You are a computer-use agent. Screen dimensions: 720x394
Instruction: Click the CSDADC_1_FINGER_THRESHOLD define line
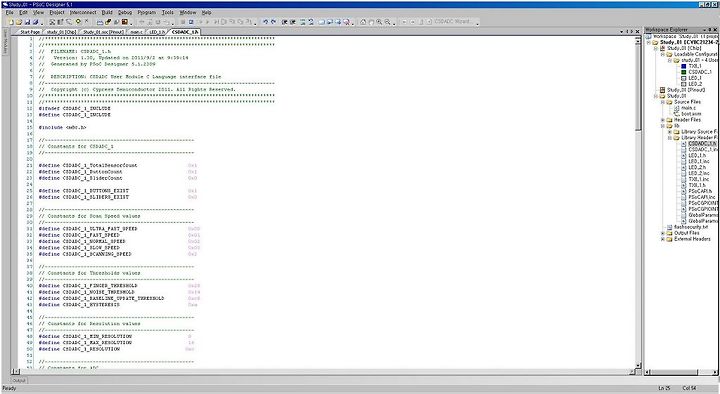[x=119, y=286]
